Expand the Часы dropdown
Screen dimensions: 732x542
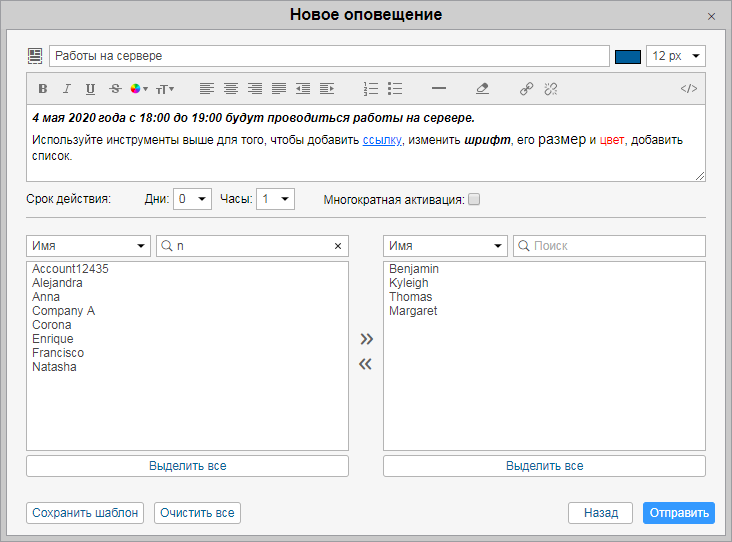[275, 199]
